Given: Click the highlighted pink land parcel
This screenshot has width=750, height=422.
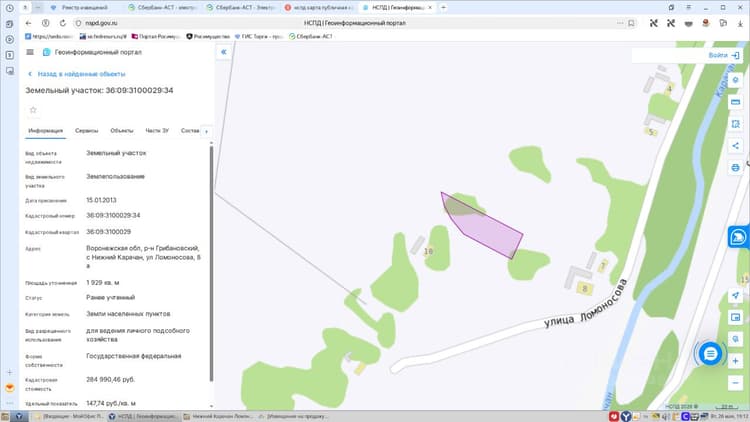Looking at the screenshot, I should tap(488, 229).
